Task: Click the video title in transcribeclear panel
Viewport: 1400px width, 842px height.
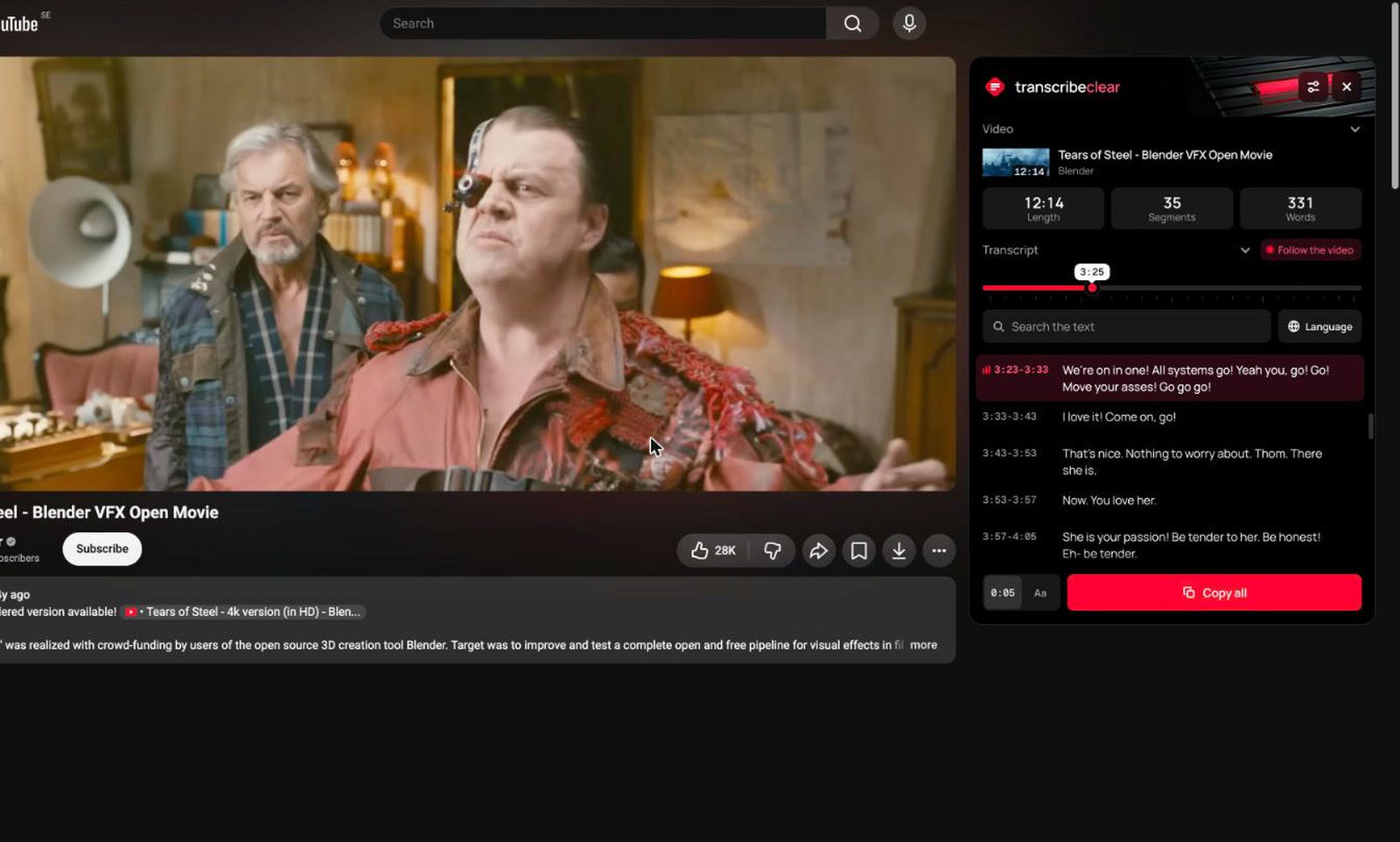Action: [x=1165, y=155]
